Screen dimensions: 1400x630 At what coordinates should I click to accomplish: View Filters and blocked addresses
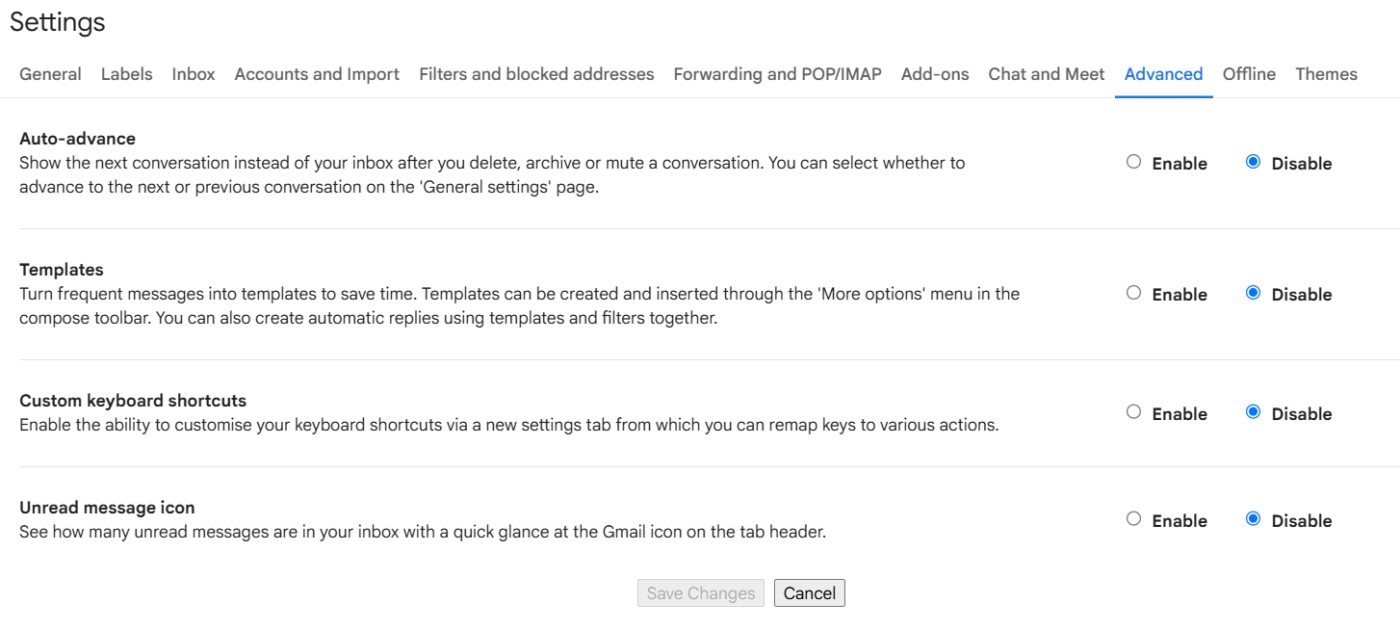536,73
